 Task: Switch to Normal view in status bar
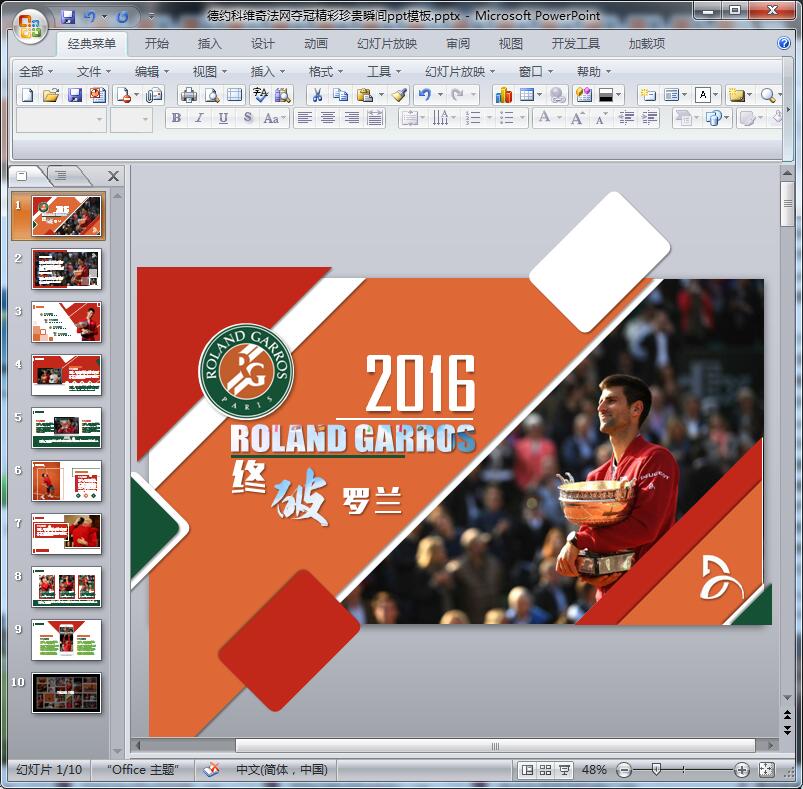tap(527, 770)
